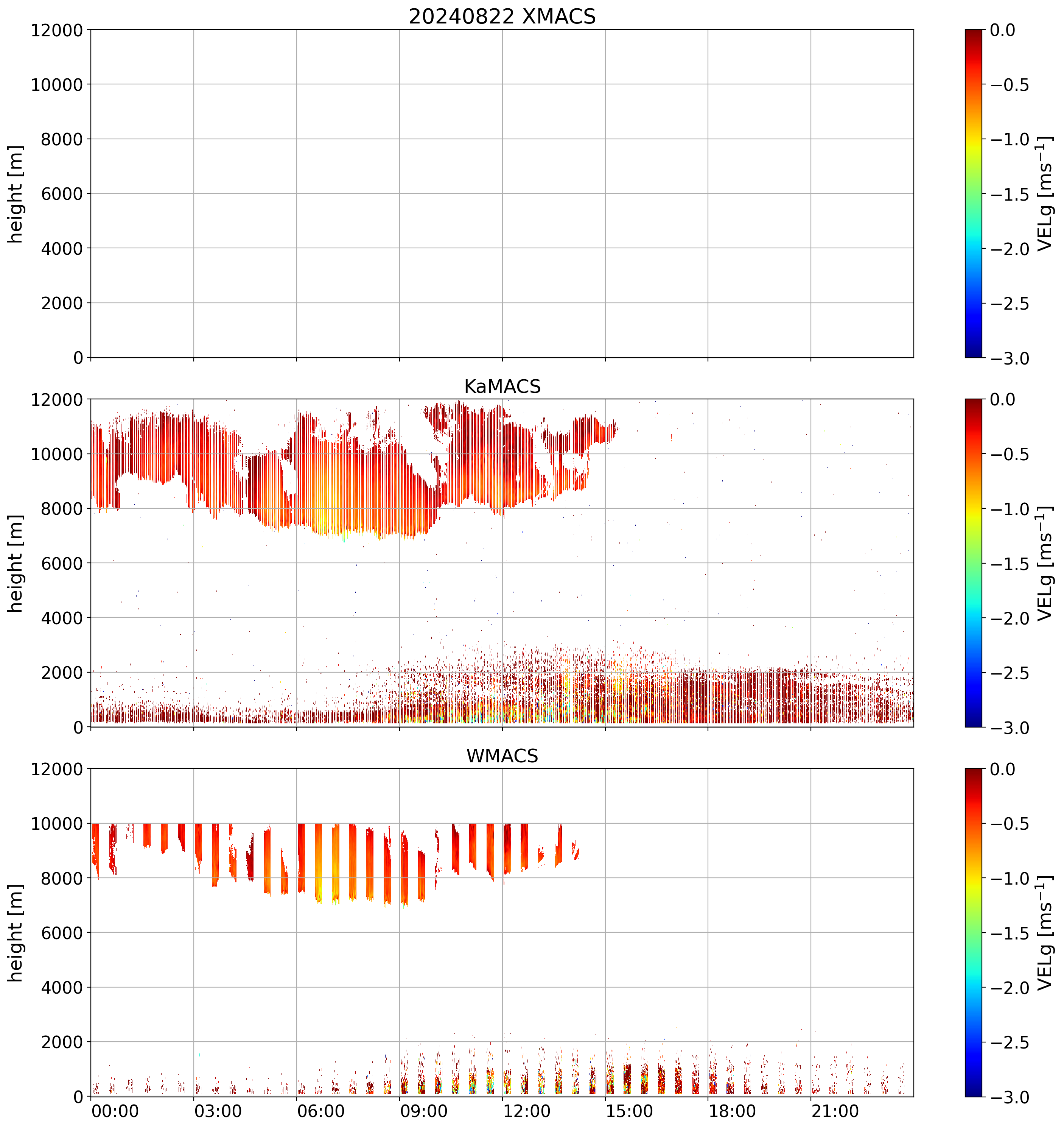Click the WMACS panel title
The height and width of the screenshot is (1128, 1064).
(502, 756)
